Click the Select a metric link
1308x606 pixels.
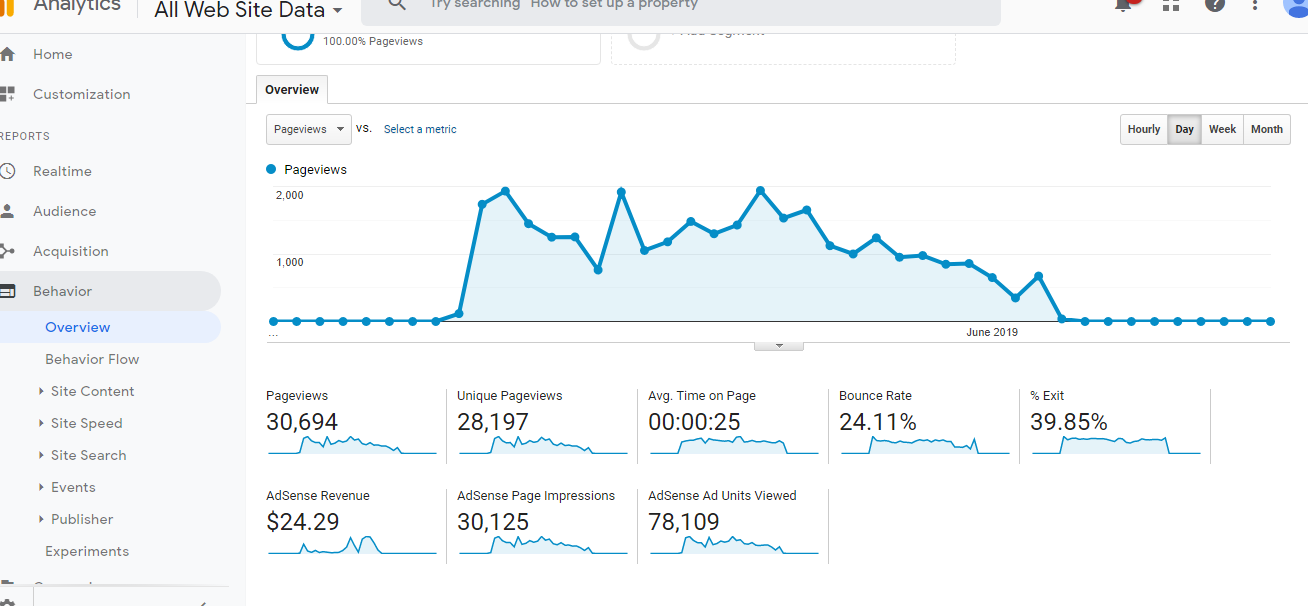tap(420, 129)
